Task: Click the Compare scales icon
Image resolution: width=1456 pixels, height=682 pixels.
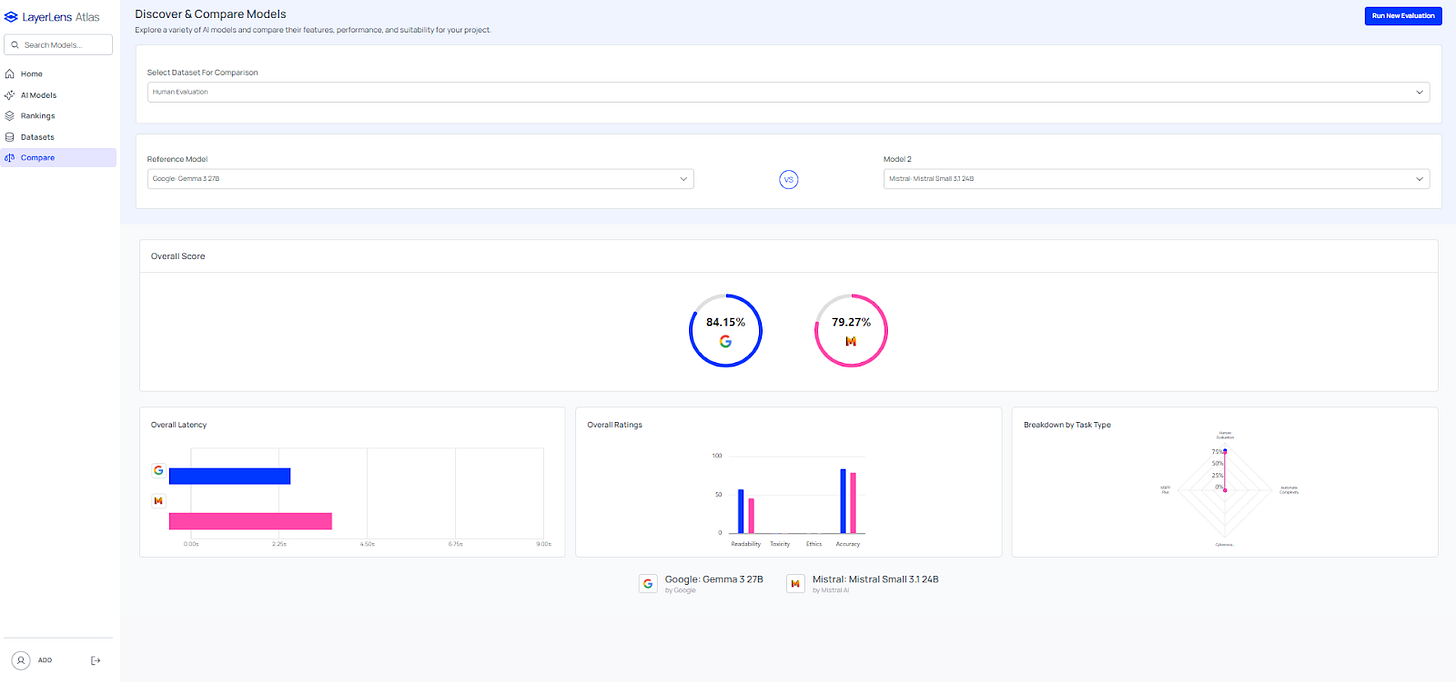Action: click(x=10, y=158)
